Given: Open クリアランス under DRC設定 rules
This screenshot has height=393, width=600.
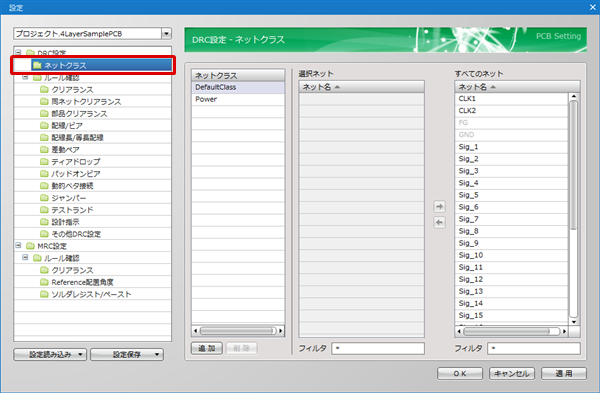Looking at the screenshot, I should pos(72,90).
